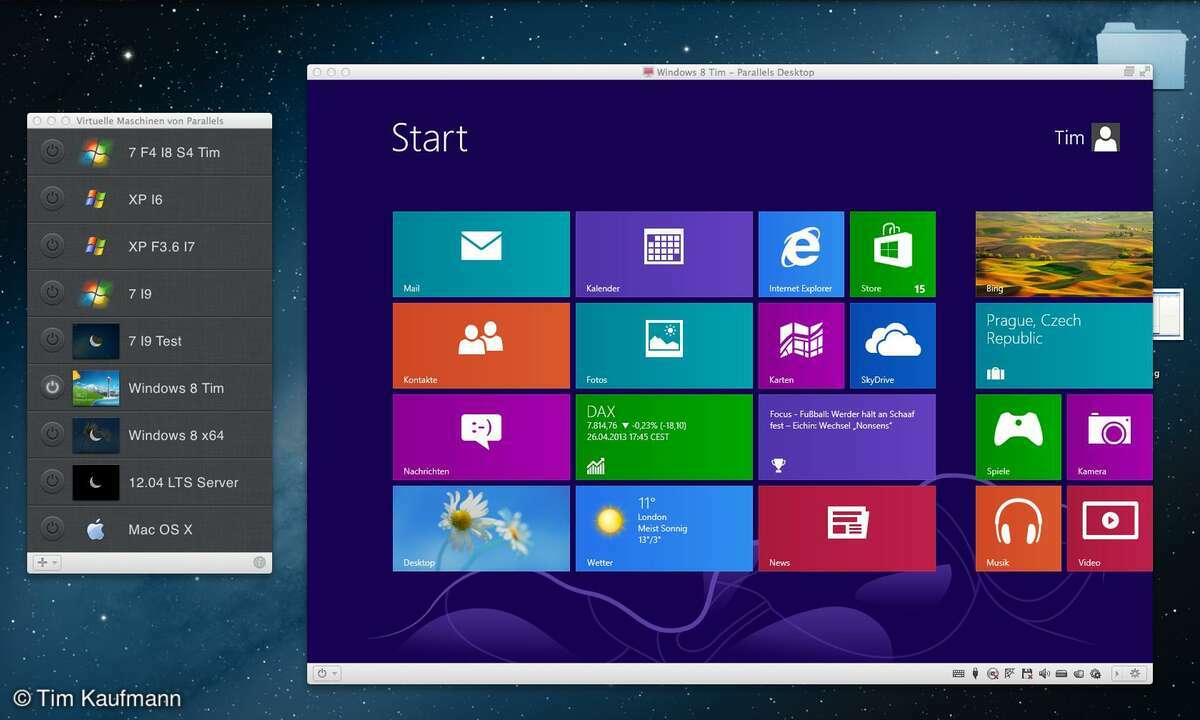Expand the status bar arrow next to gear

click(x=1117, y=674)
